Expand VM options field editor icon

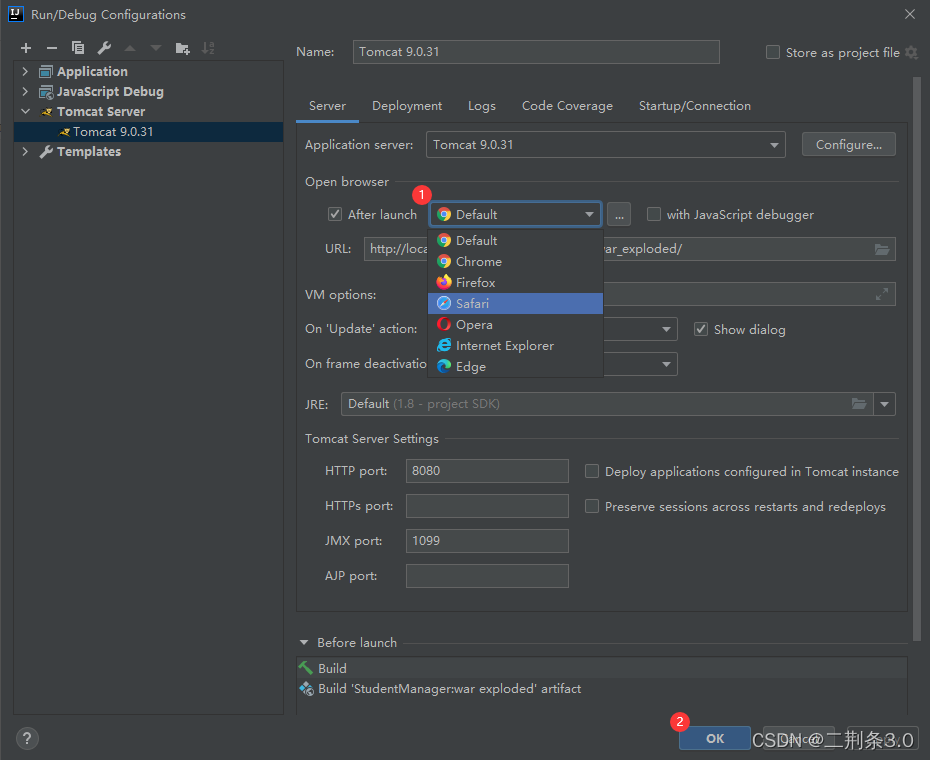point(882,294)
